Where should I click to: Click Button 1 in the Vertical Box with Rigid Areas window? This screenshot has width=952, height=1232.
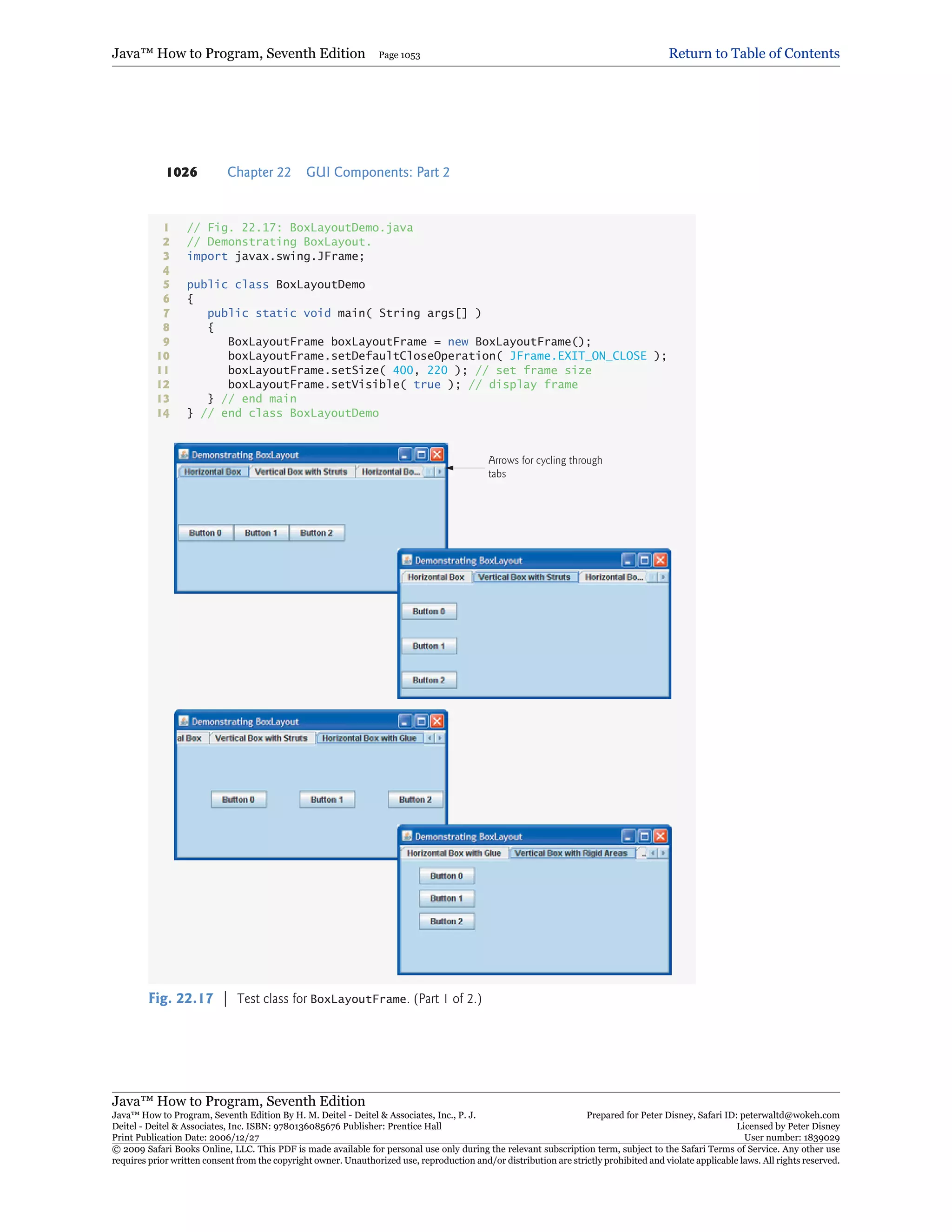446,898
